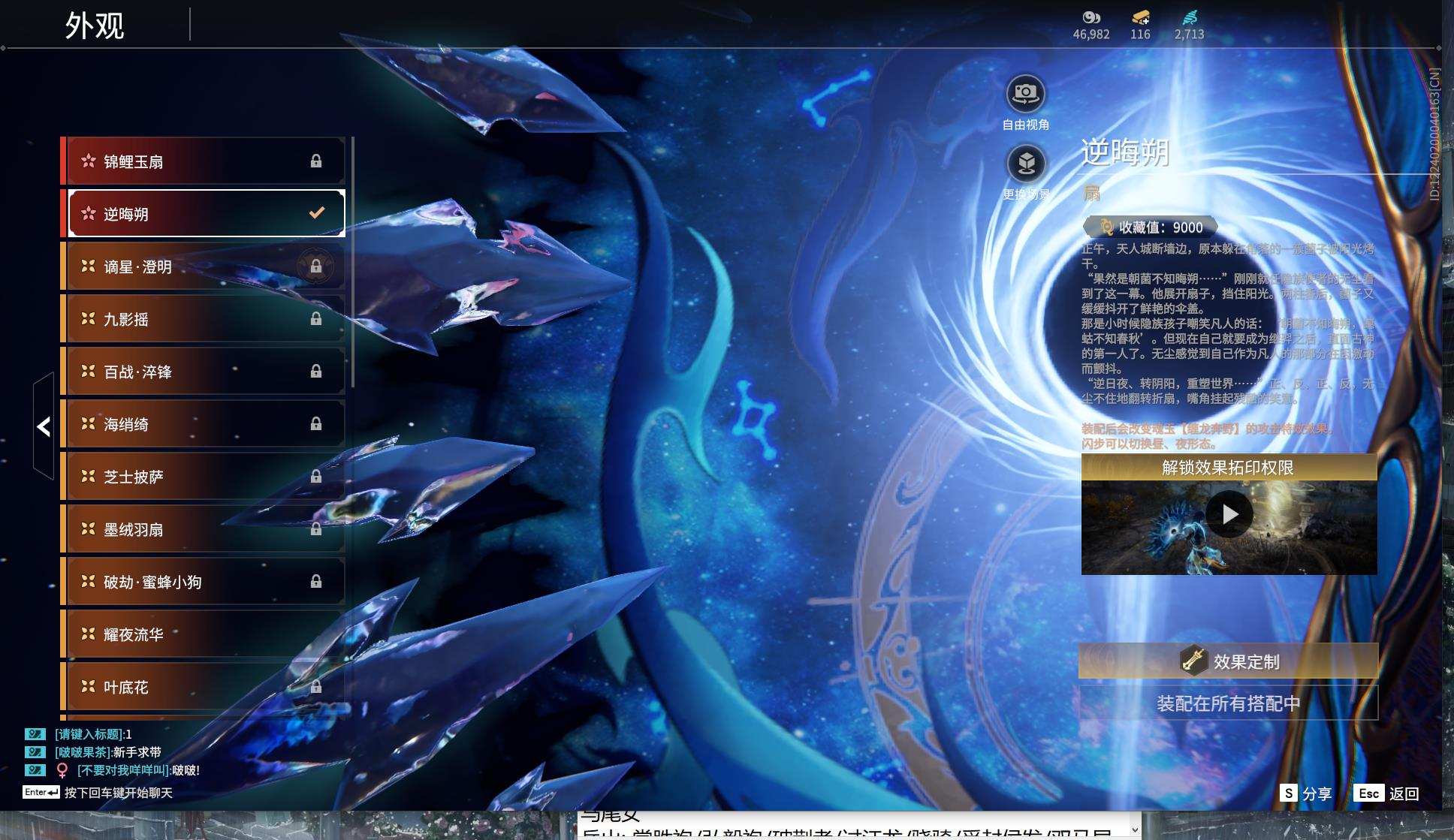
Task: Click the equipped checkmark on 逆晦朔
Action: click(x=317, y=213)
